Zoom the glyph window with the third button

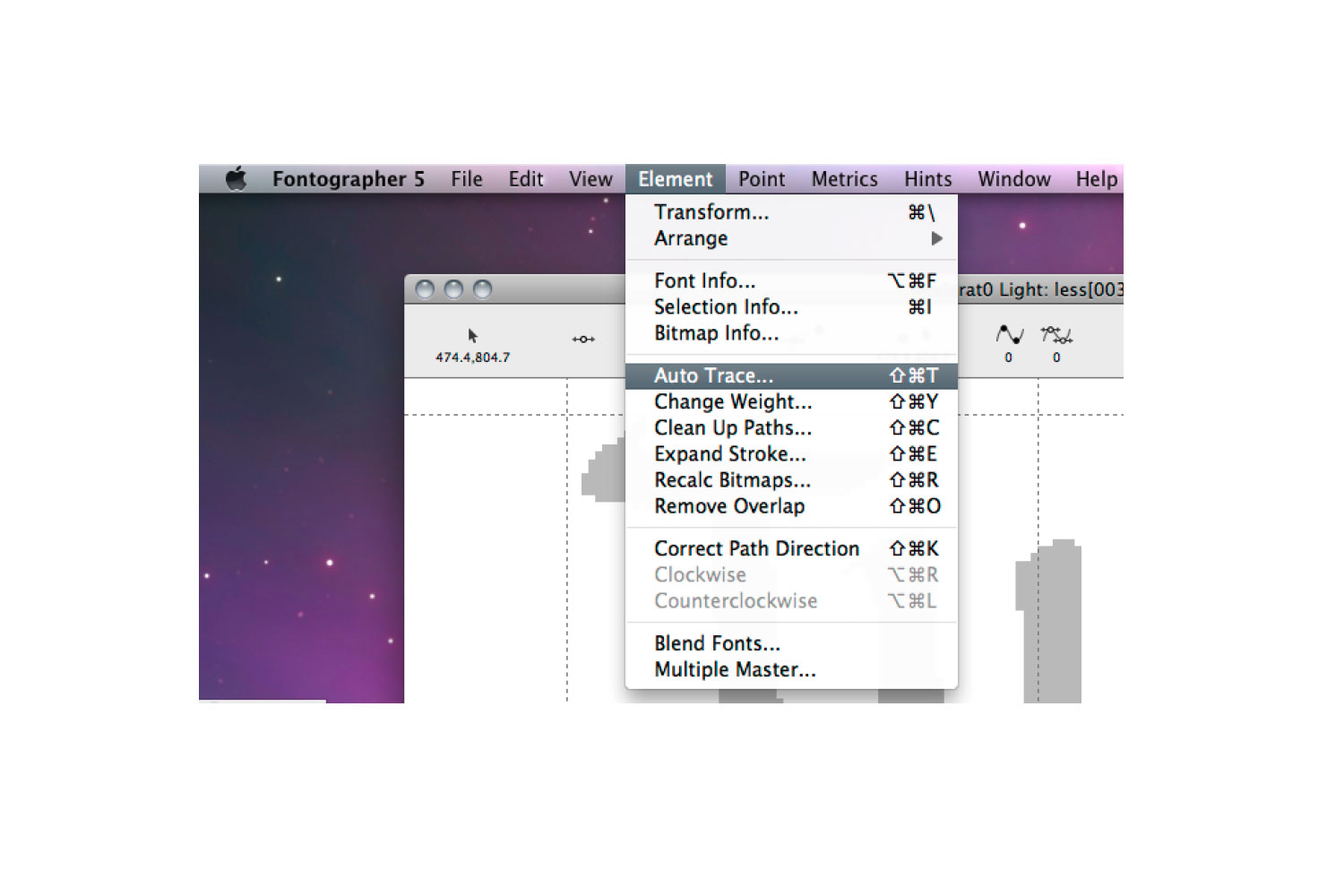click(483, 289)
